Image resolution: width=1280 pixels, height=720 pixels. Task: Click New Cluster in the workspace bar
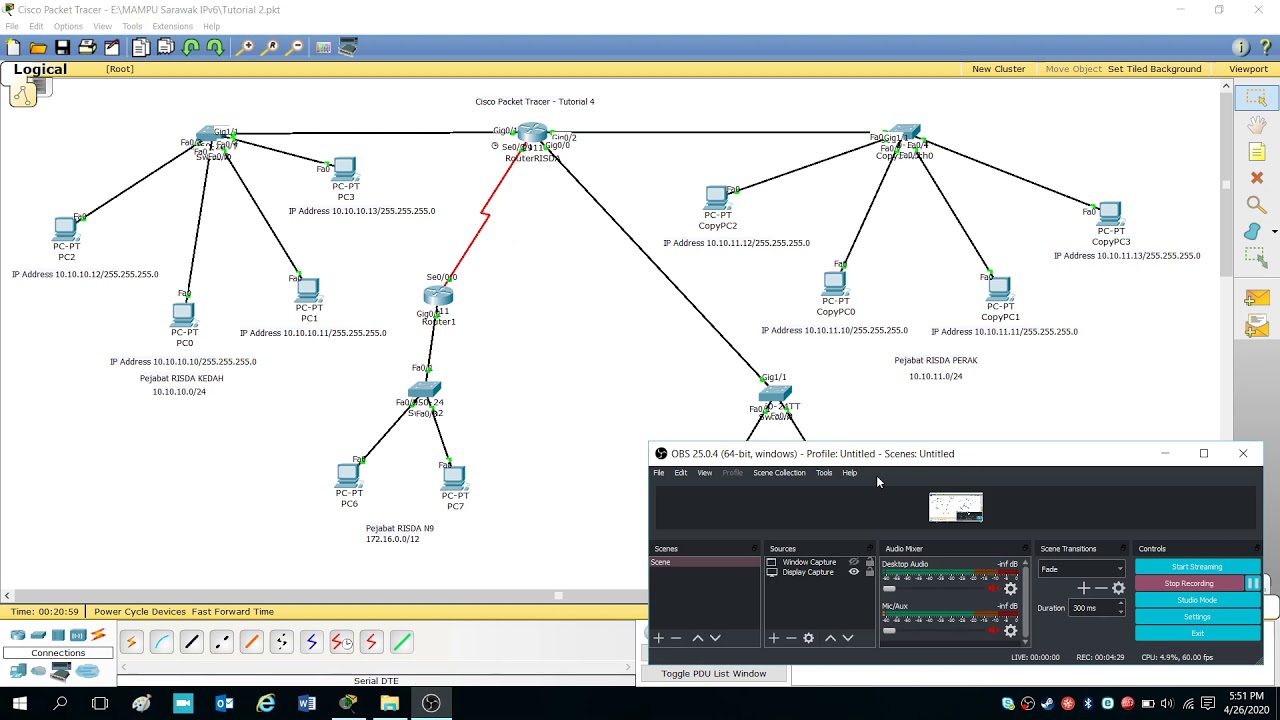click(x=998, y=69)
